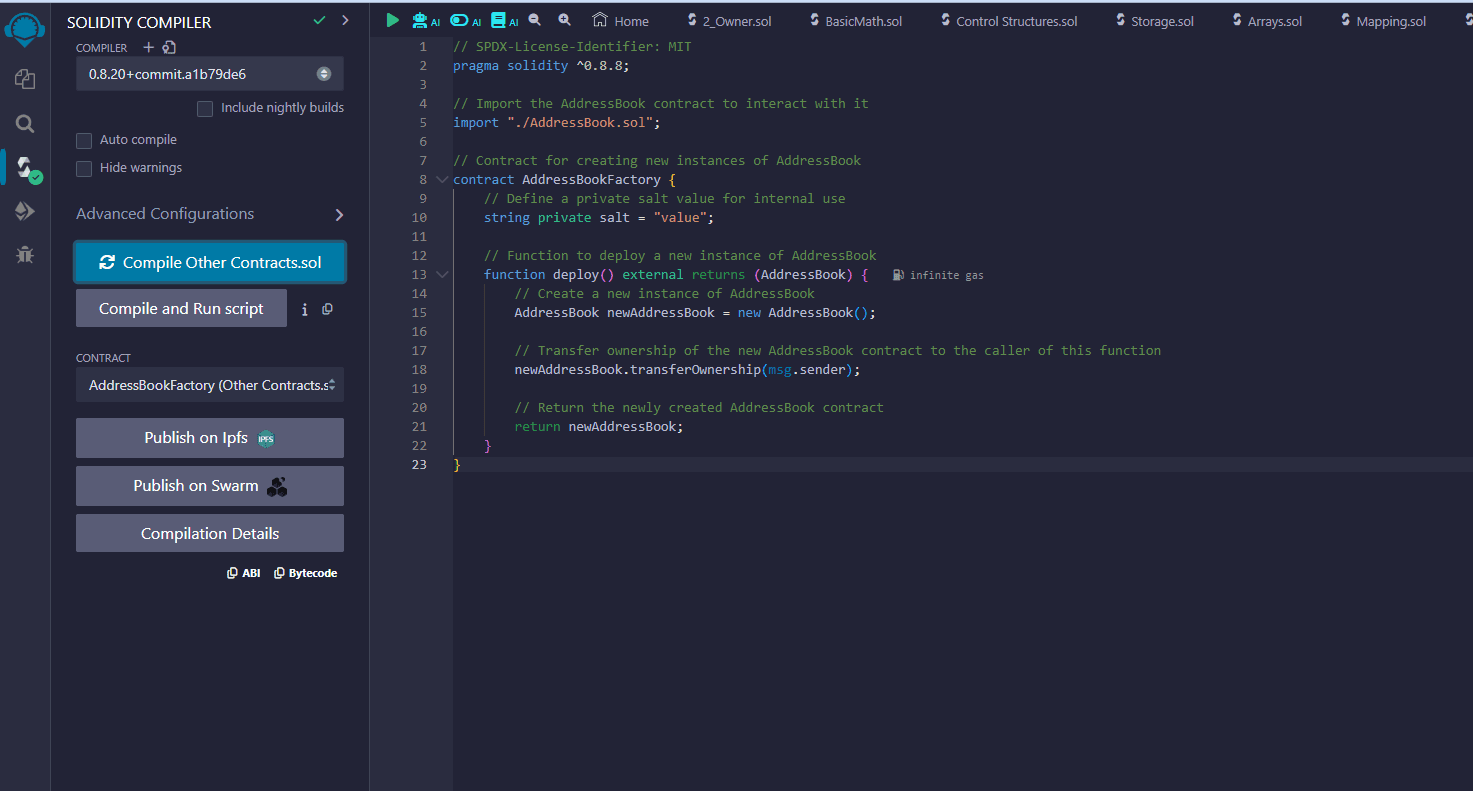Click line number 23 in gutter

(x=418, y=465)
